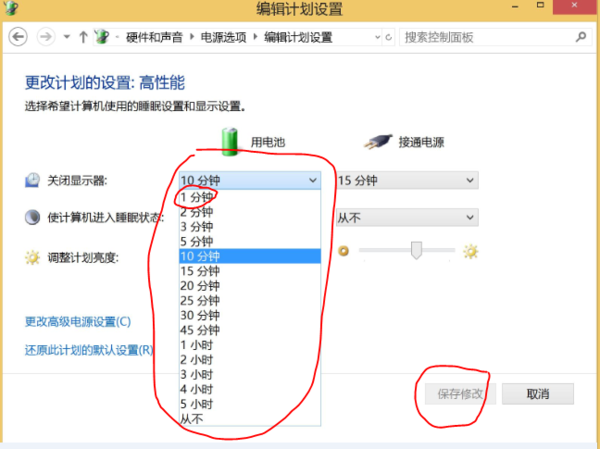Click the plan brightness slider thumb
The height and width of the screenshot is (449, 600).
pos(416,250)
